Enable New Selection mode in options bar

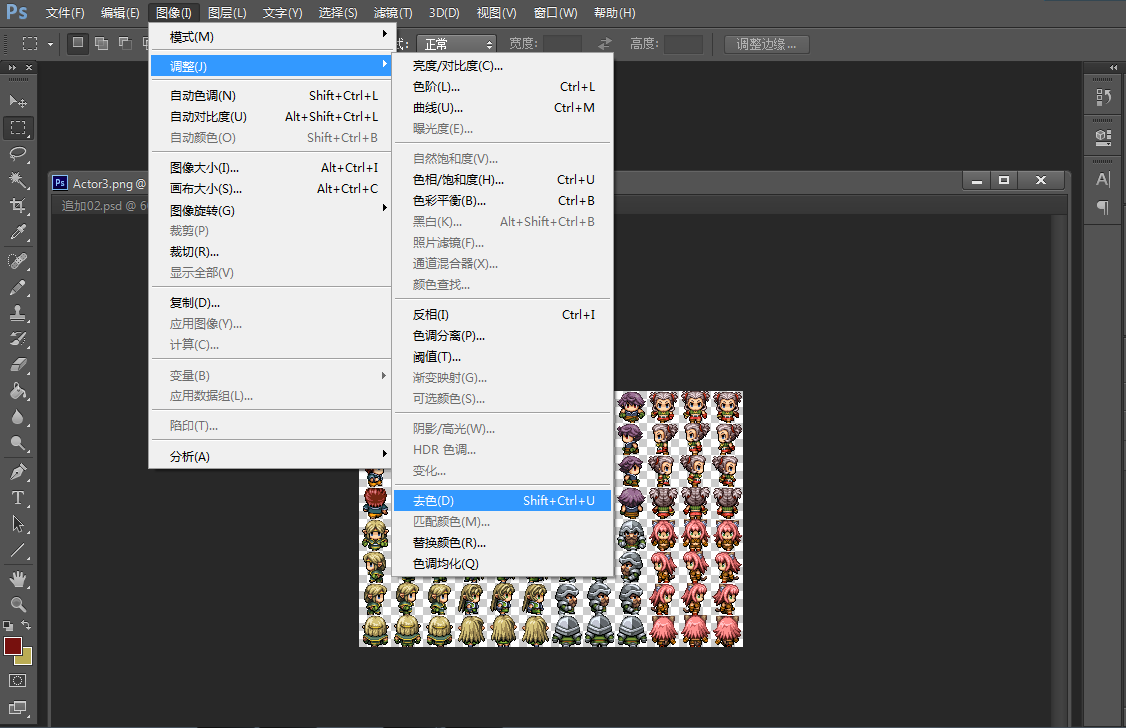click(x=78, y=43)
